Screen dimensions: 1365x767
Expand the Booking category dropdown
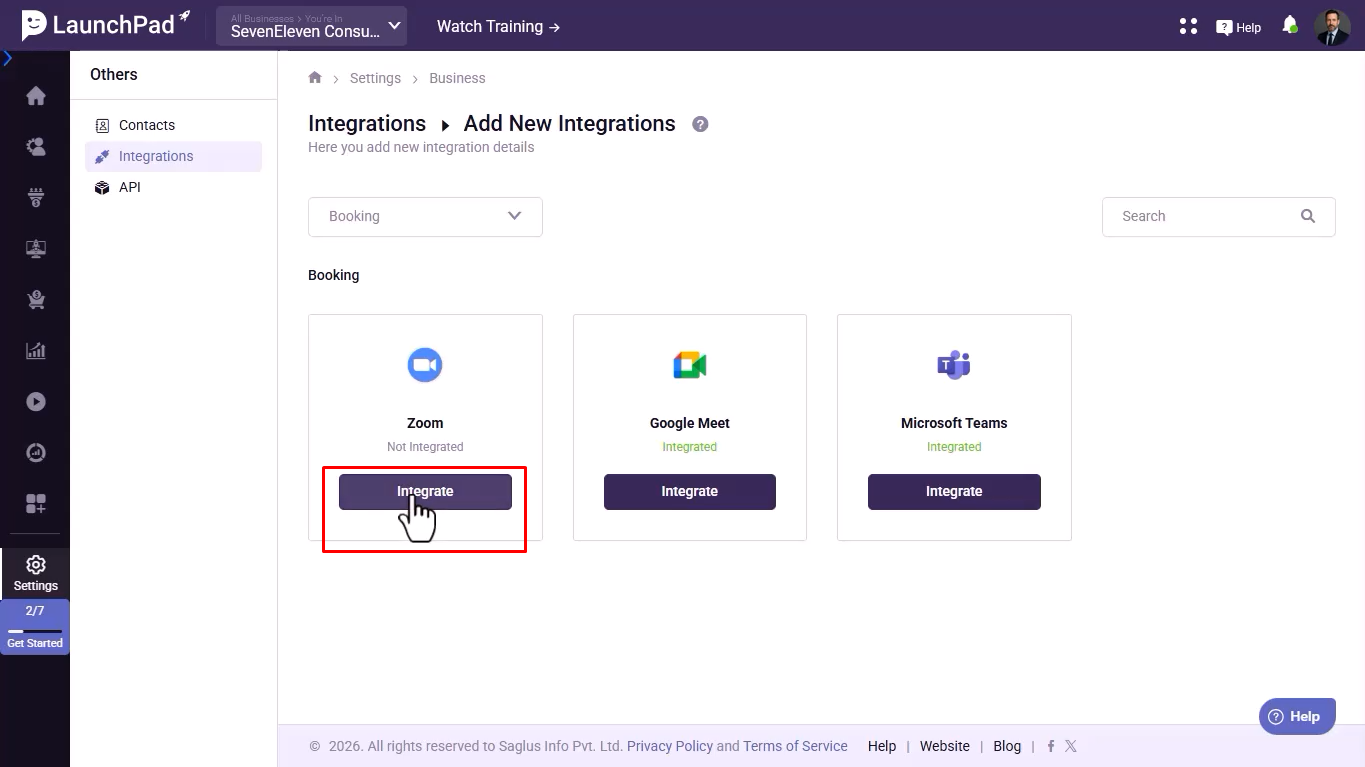coord(425,216)
